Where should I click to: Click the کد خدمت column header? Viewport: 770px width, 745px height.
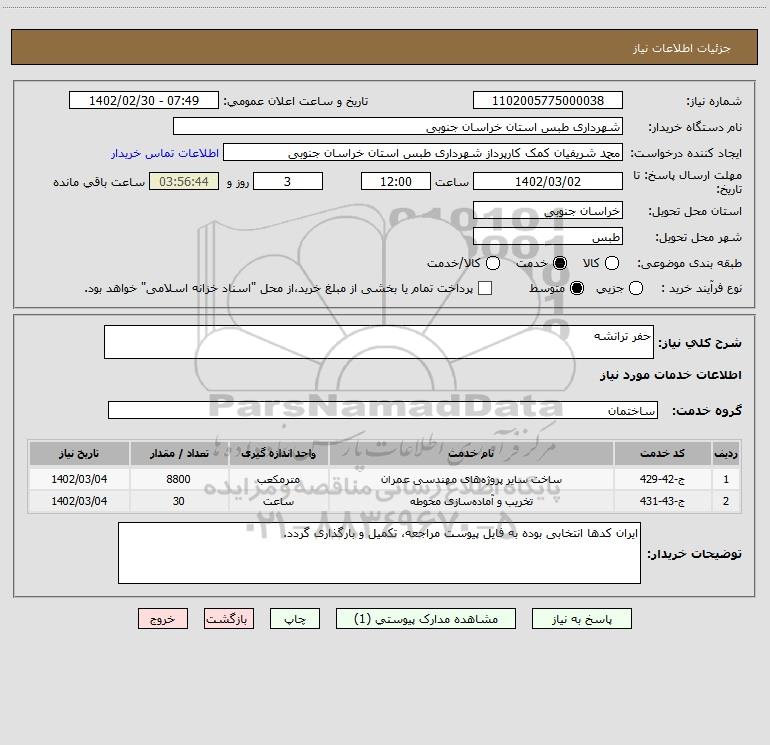[662, 453]
